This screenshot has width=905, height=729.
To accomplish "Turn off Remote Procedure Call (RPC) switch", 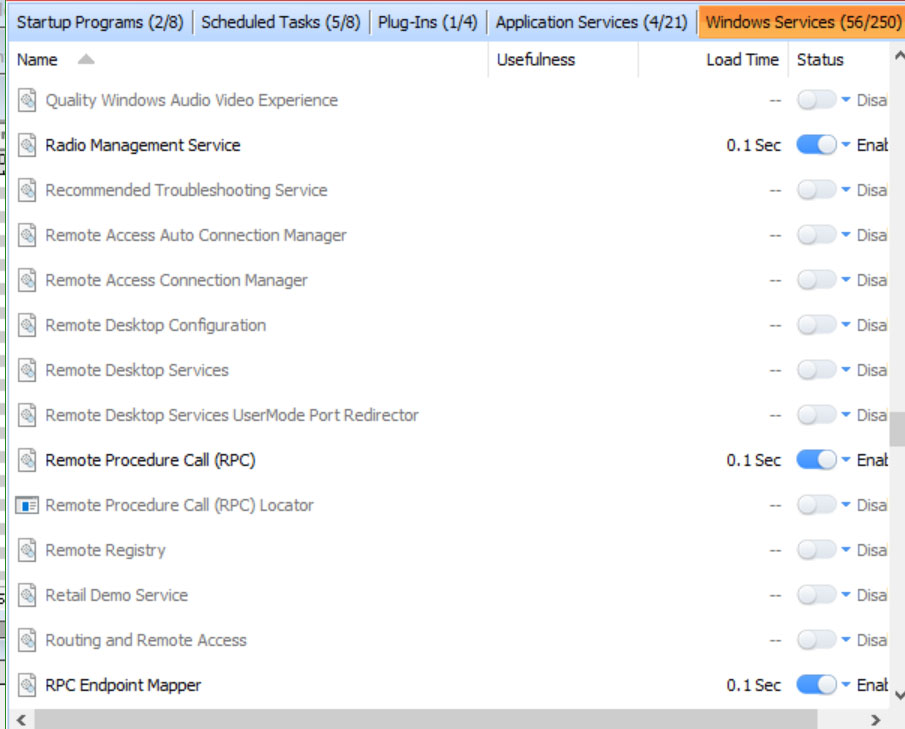I will 816,460.
